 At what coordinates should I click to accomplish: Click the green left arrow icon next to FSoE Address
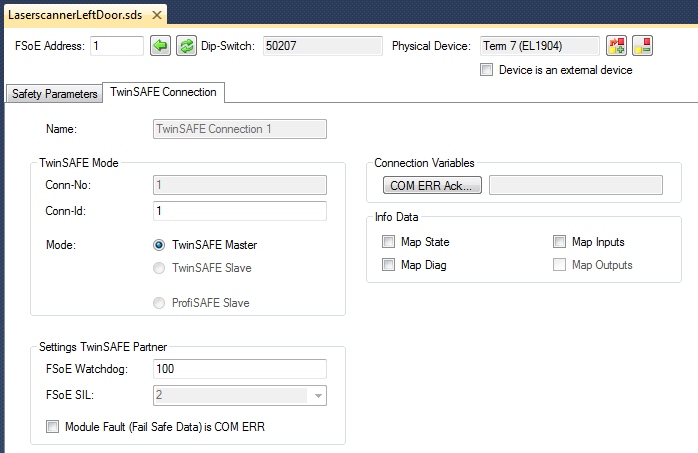160,46
